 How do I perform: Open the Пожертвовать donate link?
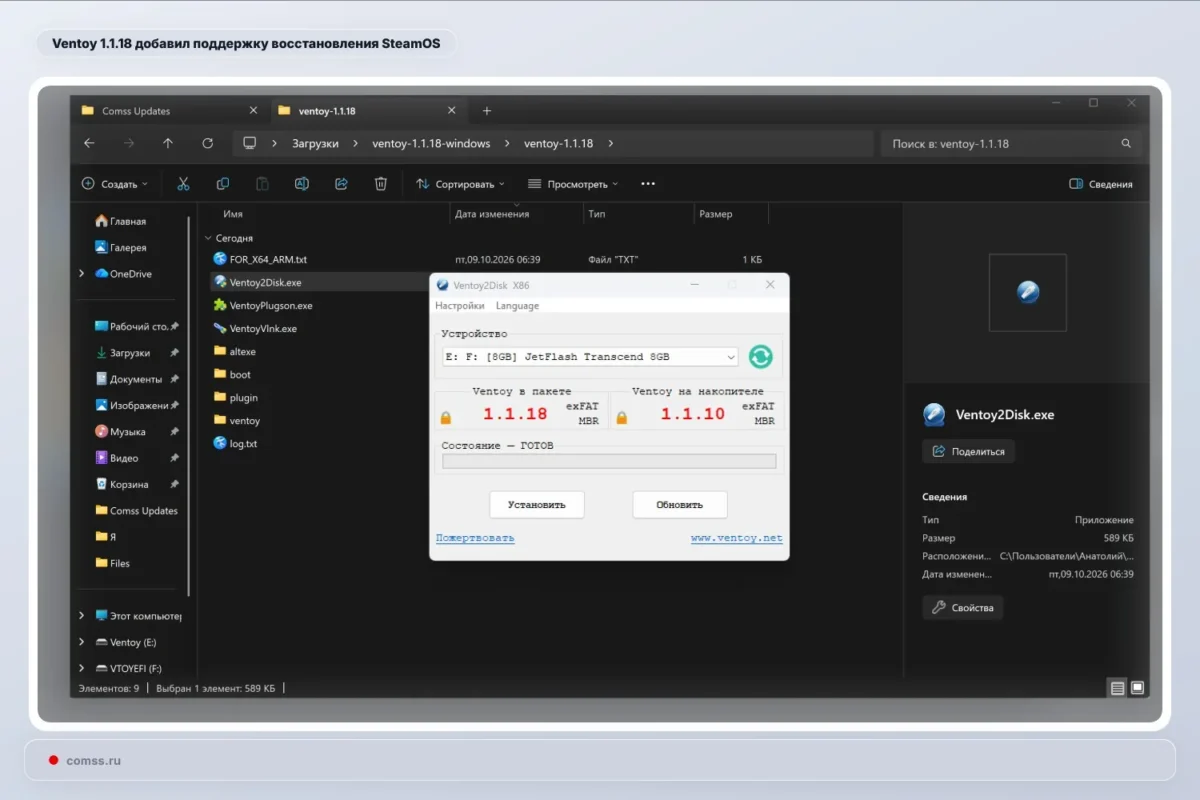tap(475, 538)
